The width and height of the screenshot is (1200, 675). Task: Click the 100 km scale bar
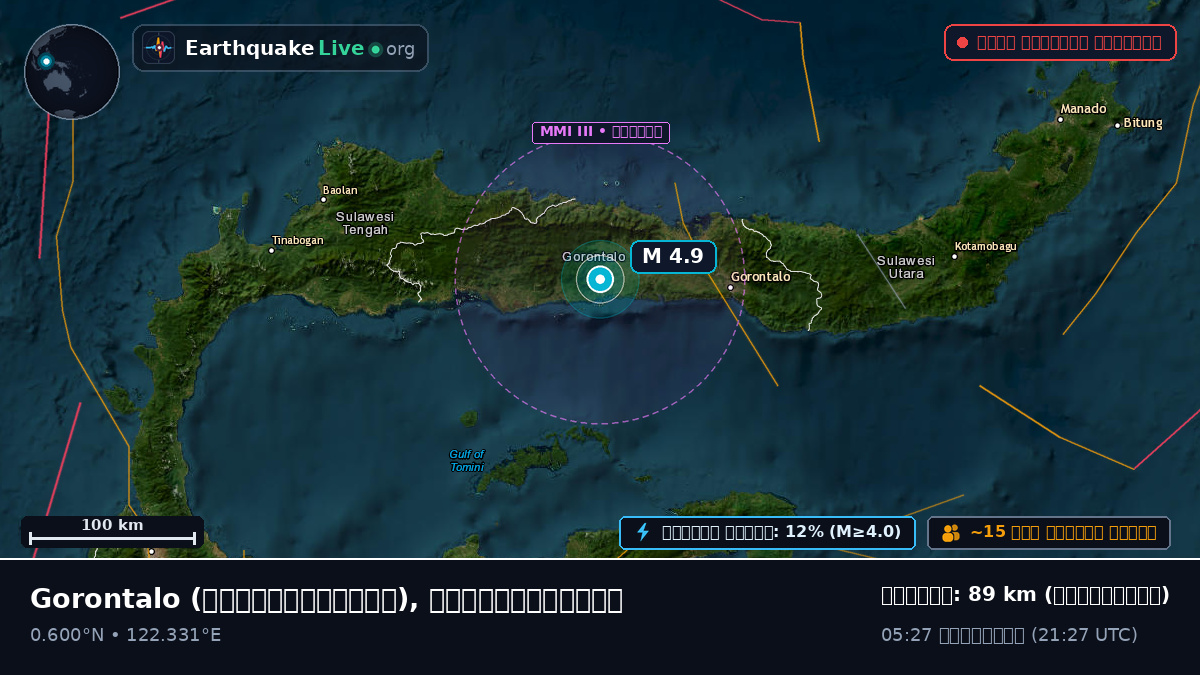pyautogui.click(x=112, y=531)
